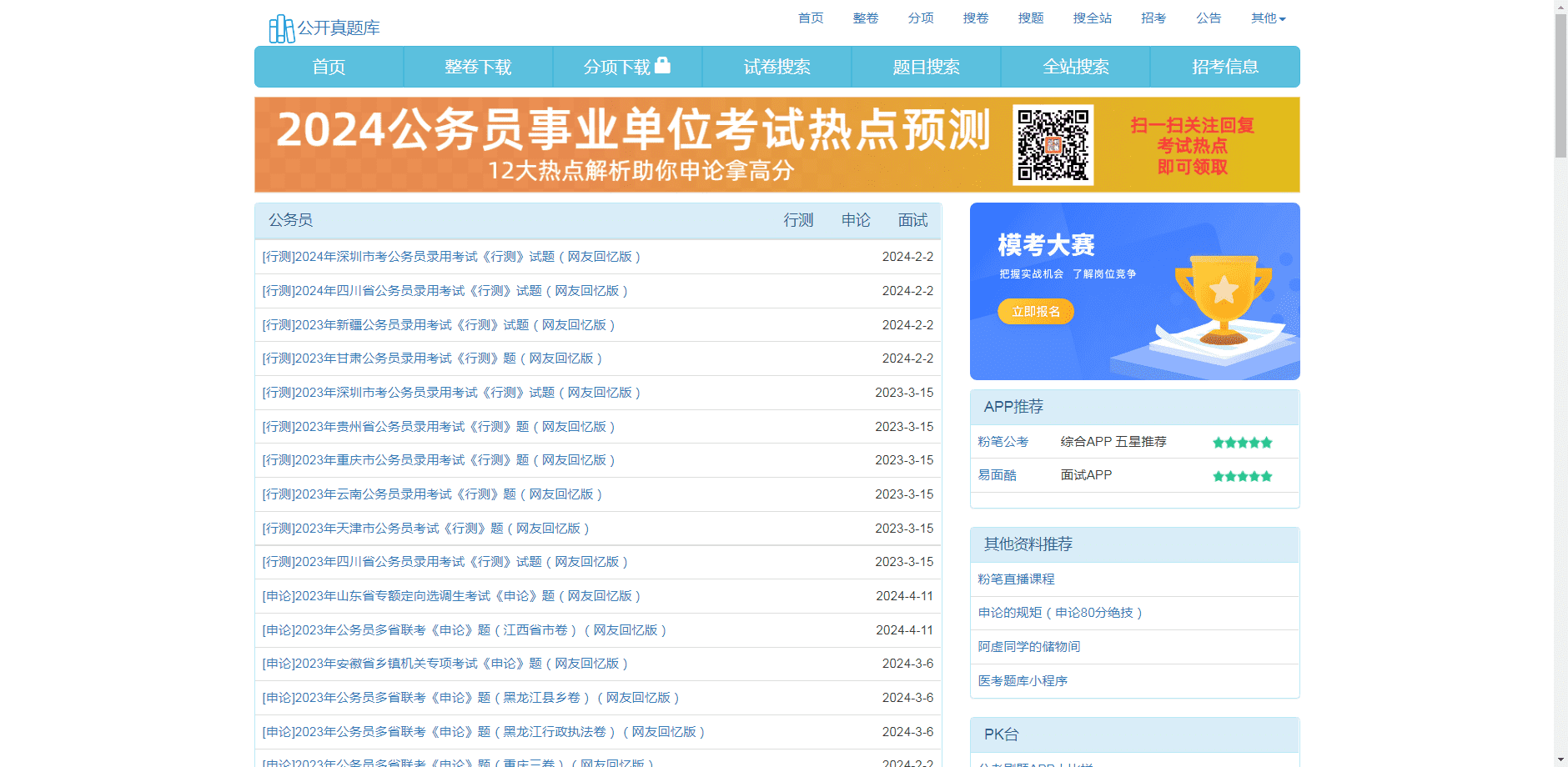The height and width of the screenshot is (767, 1568).
Task: Open 申论 黑龙江县乡卷 link
Action: click(470, 698)
